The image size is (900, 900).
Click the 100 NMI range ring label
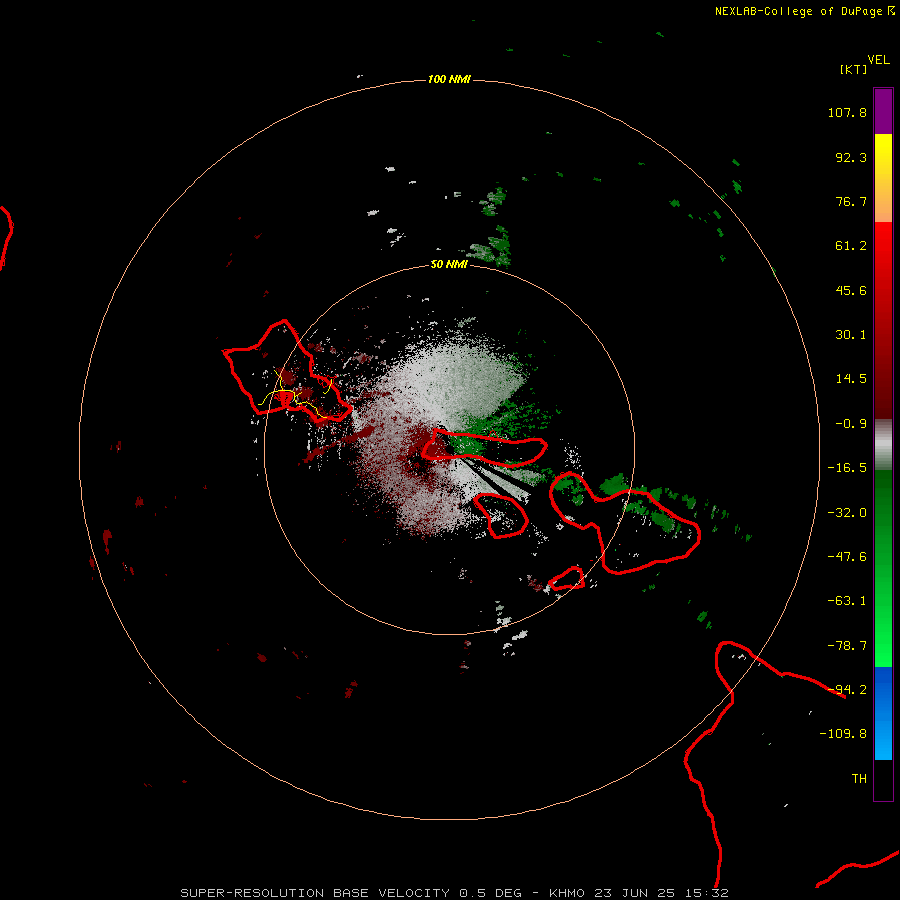449,79
